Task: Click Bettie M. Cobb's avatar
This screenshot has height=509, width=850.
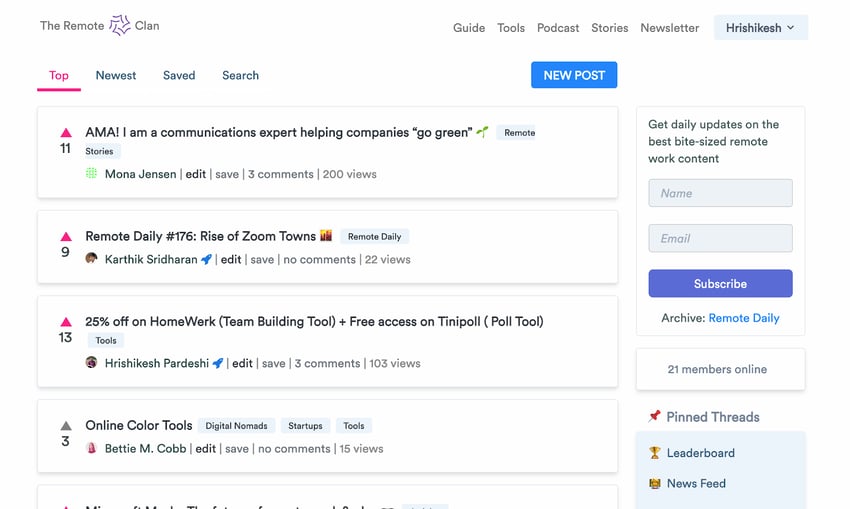Action: coord(91,448)
